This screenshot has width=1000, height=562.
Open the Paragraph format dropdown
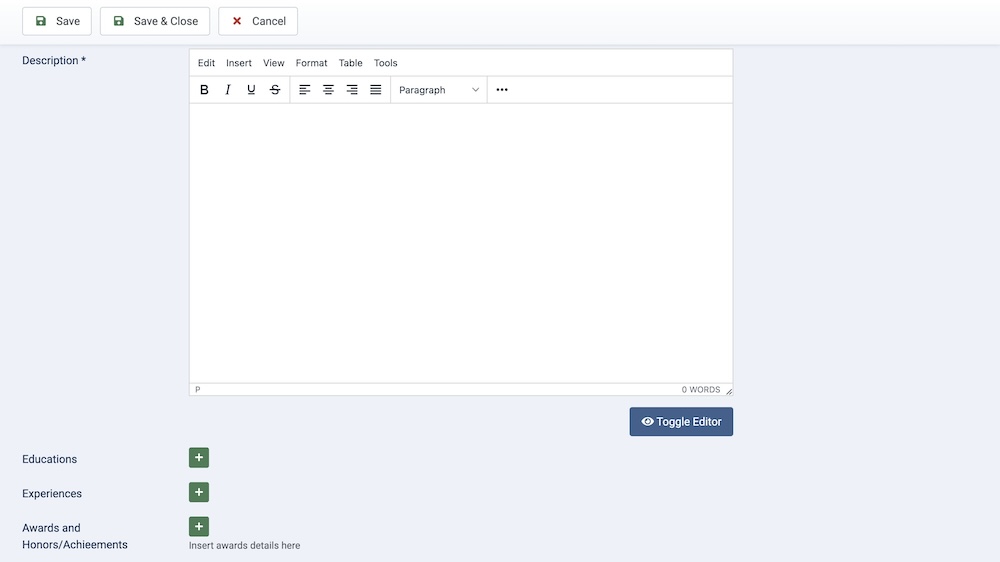(439, 90)
